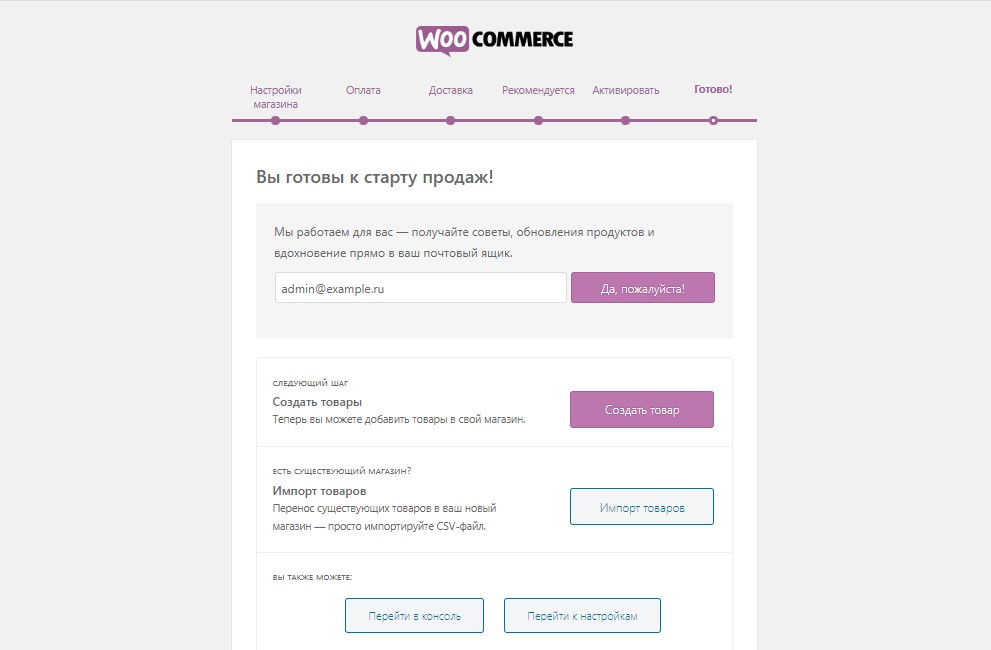The height and width of the screenshot is (650, 991).
Task: Open the Доставка step label
Action: point(451,90)
